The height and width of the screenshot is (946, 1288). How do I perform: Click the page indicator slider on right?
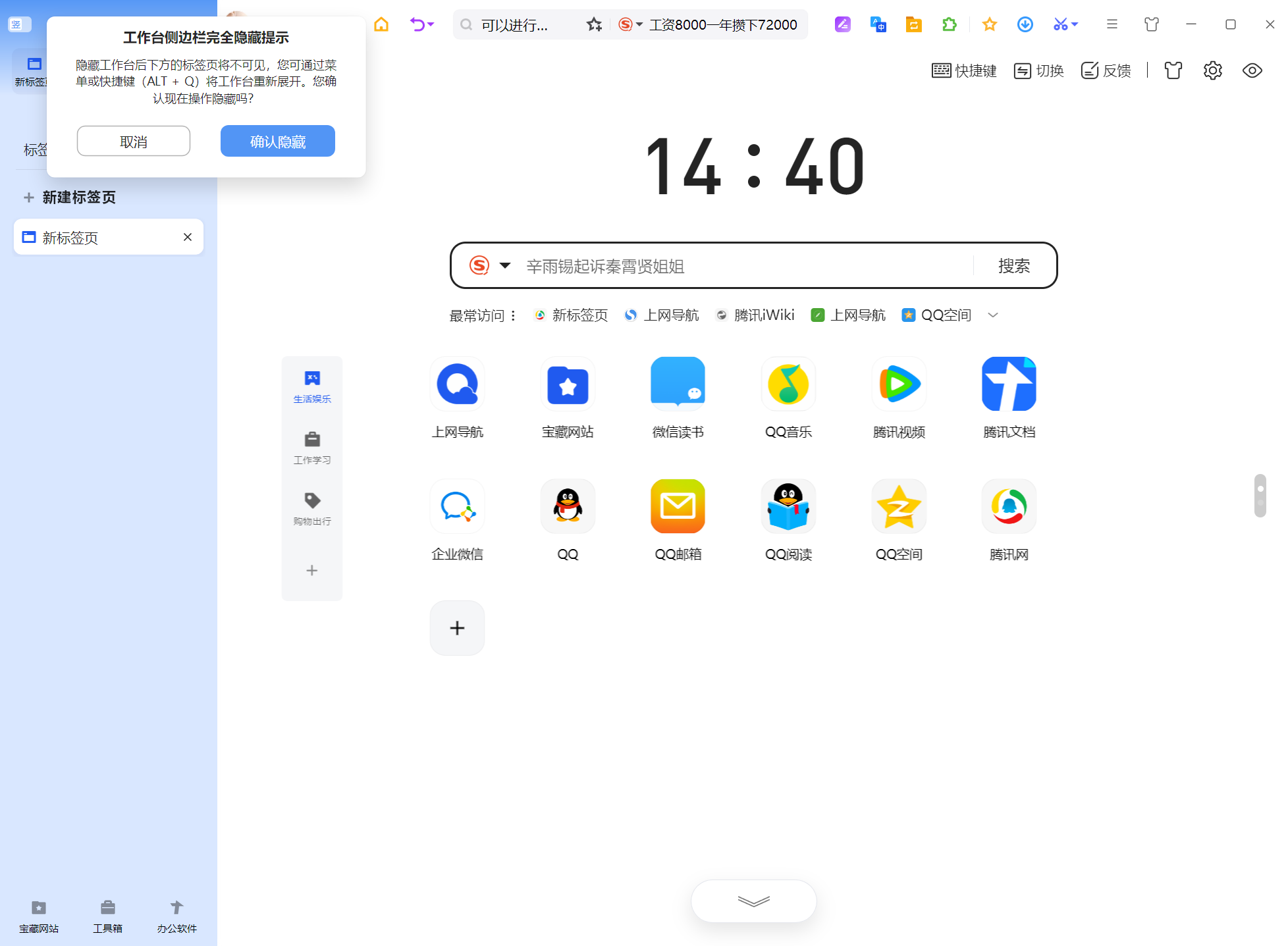(x=1260, y=495)
